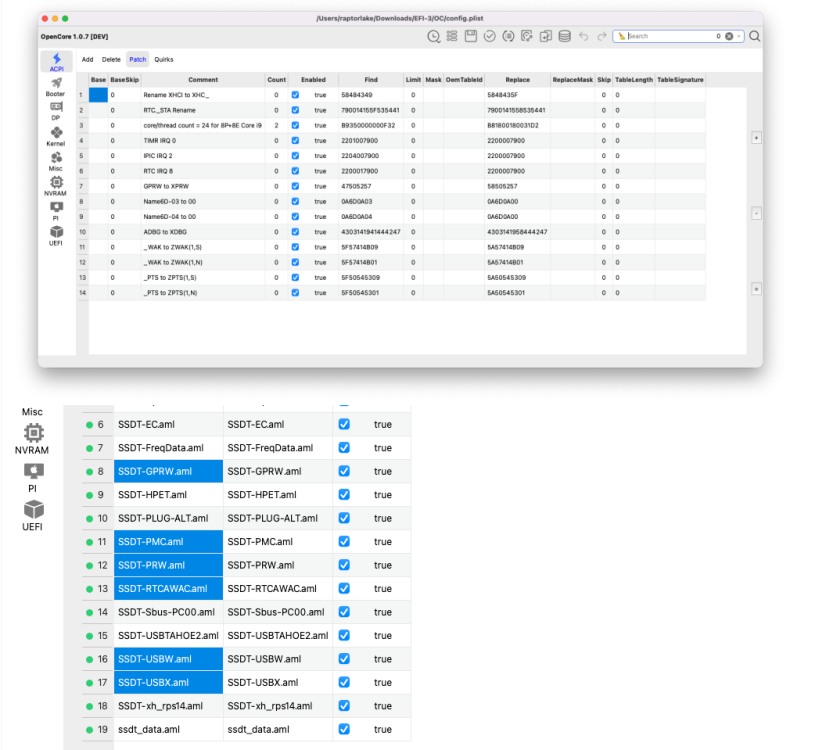Clear search with the X icon

[729, 36]
